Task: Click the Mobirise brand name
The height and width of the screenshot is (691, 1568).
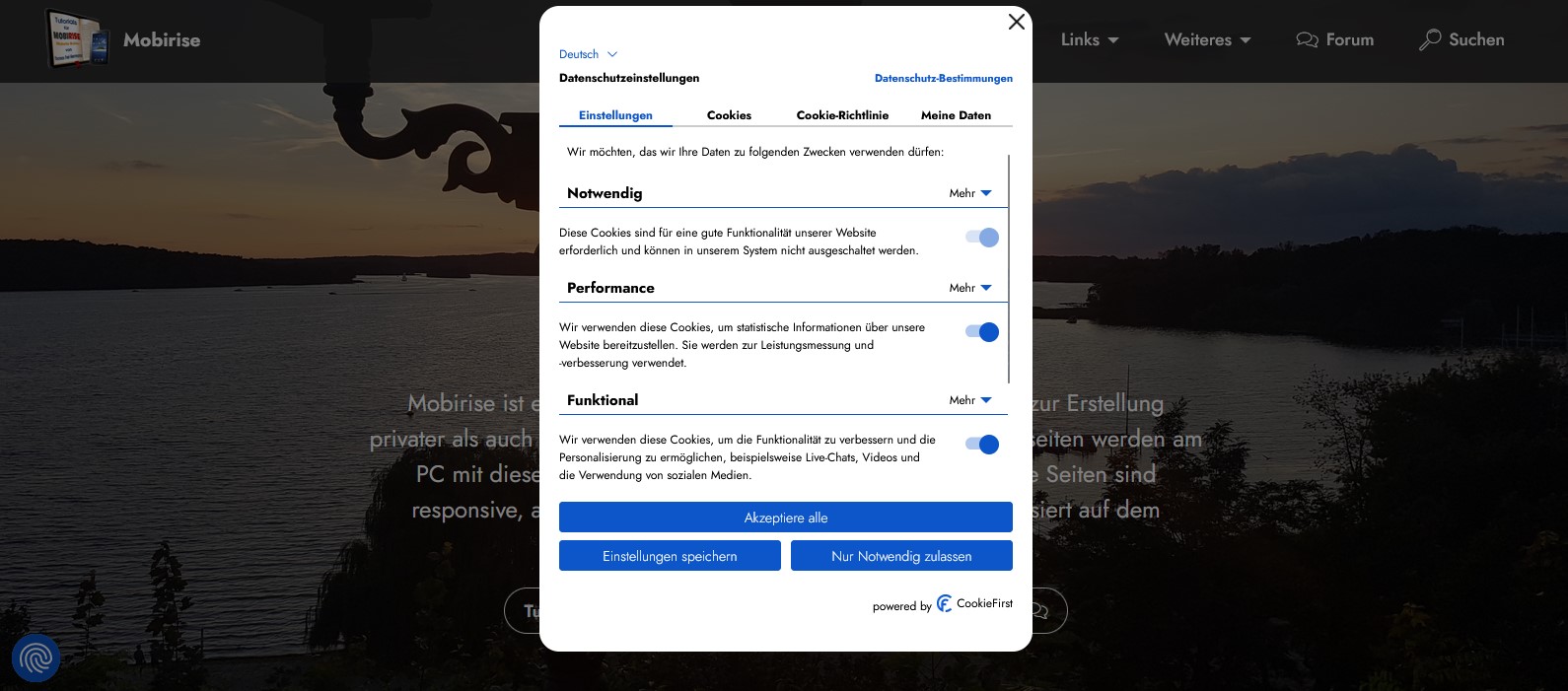Action: (x=162, y=39)
